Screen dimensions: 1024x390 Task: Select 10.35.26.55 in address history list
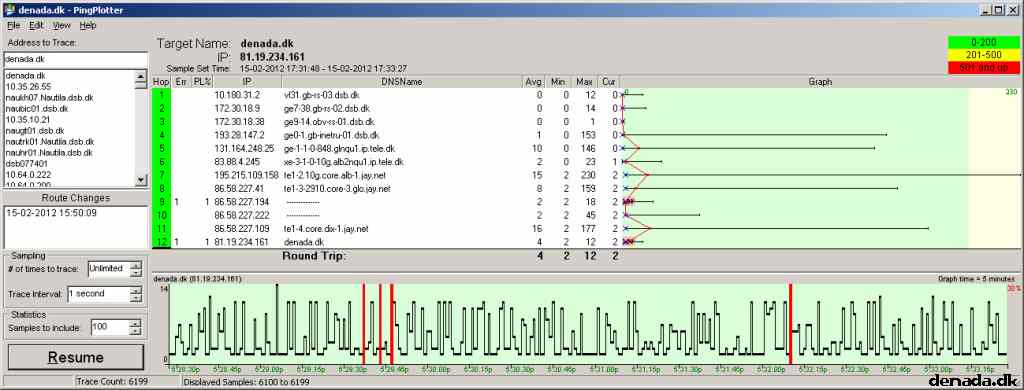(28, 86)
